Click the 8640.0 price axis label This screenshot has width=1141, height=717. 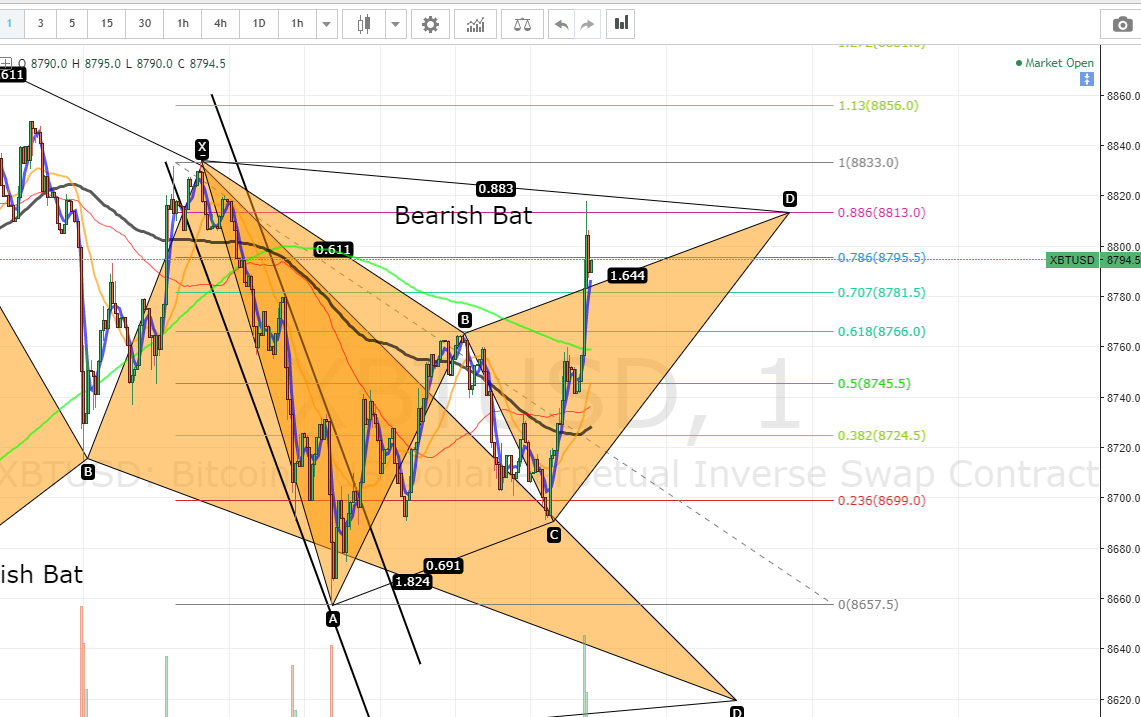(x=1123, y=649)
